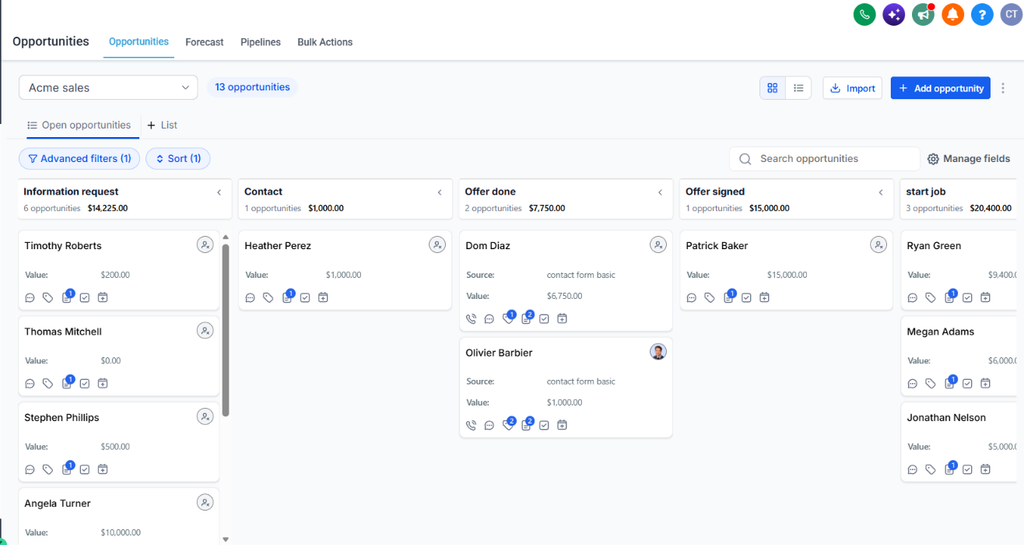The image size is (1024, 545).
Task: Click Information request column vertical scrollbar
Action: click(225, 330)
